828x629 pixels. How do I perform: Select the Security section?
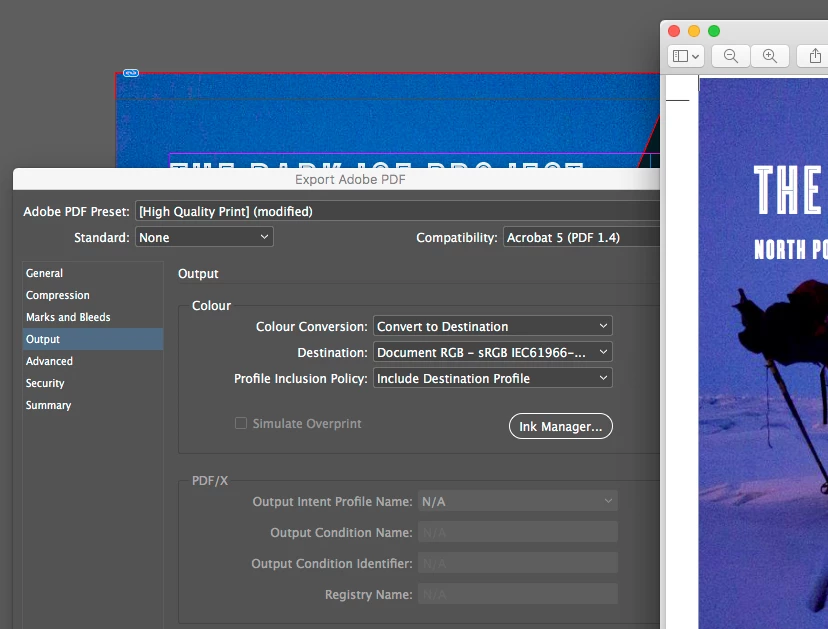(93, 383)
